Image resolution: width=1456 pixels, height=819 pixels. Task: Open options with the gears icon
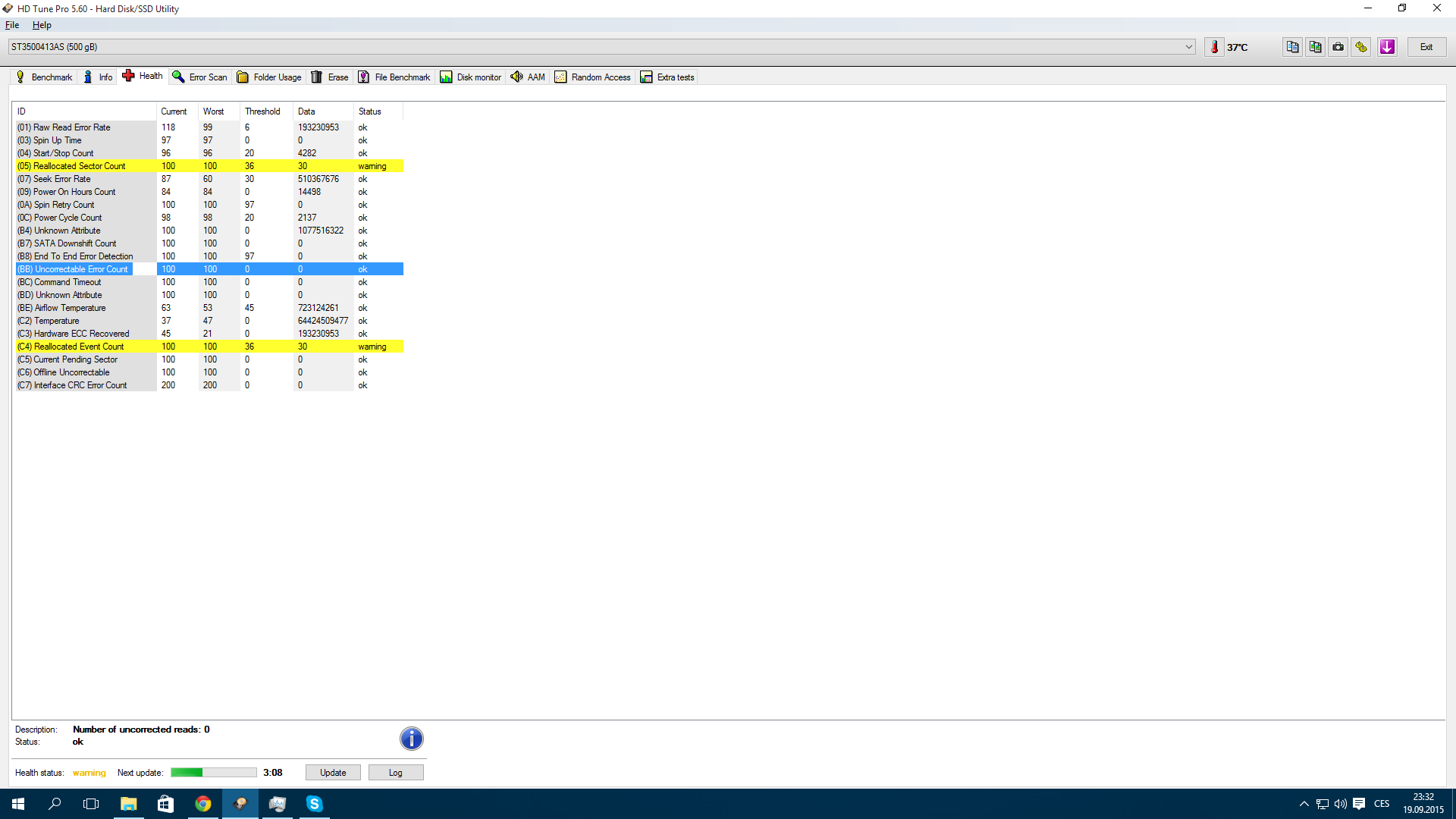click(x=1361, y=47)
